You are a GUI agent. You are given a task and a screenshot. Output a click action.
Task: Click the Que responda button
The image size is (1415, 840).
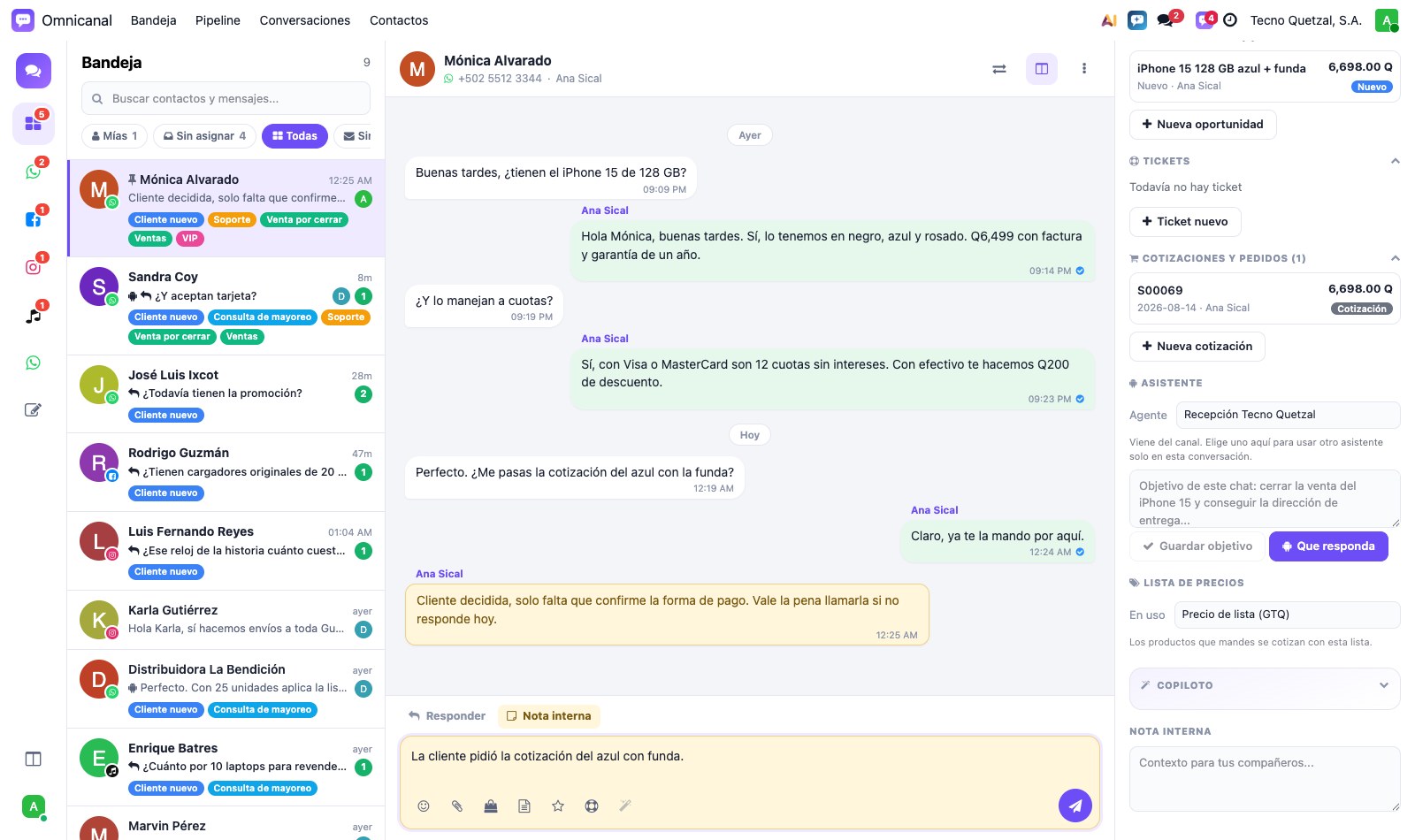coord(1328,546)
